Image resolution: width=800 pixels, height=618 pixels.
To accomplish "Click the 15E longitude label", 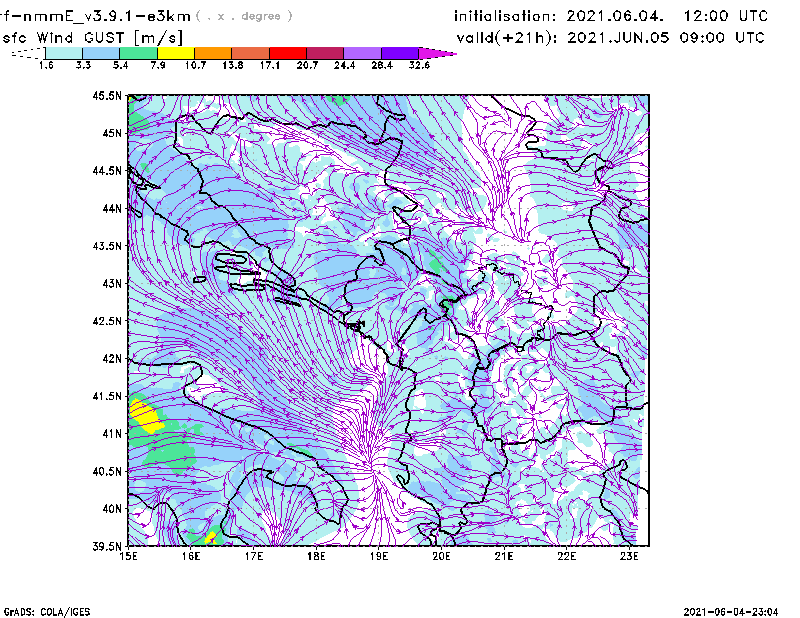I will [x=128, y=556].
